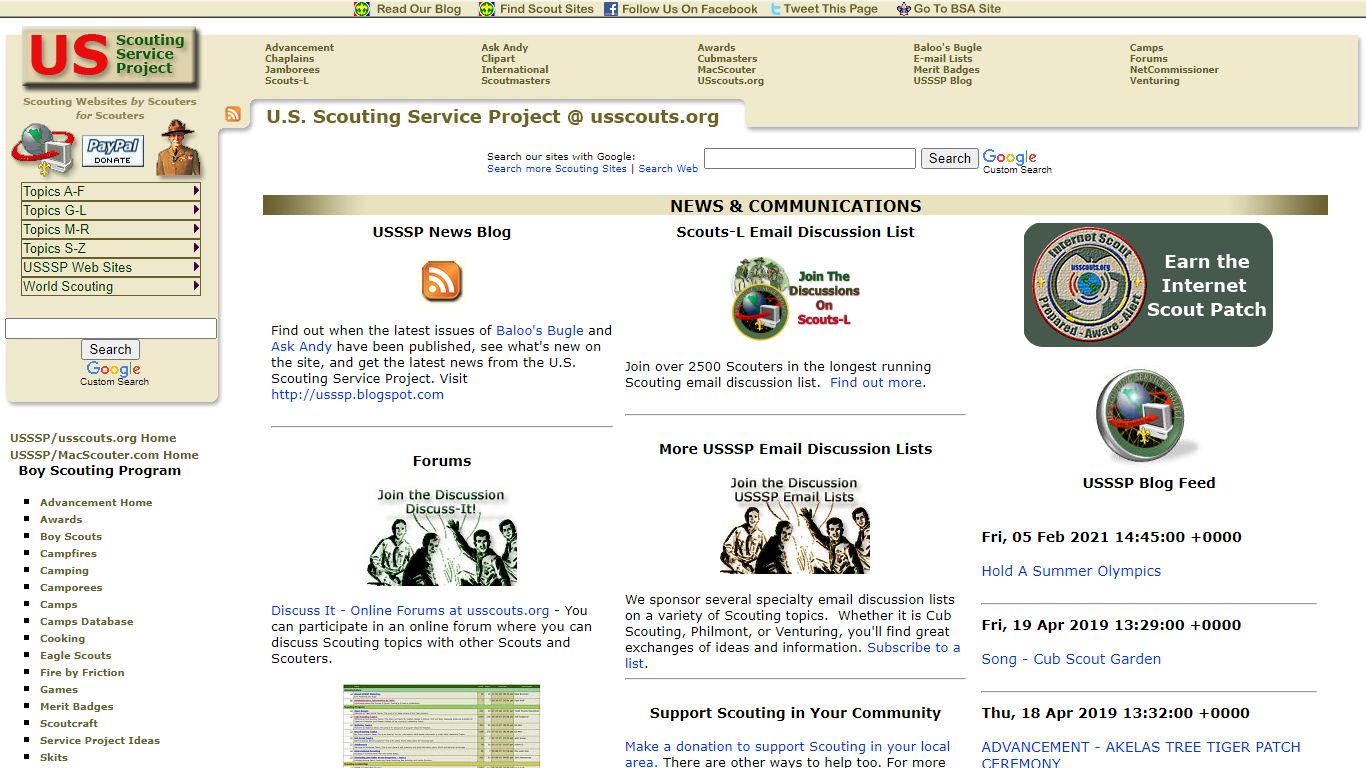
Task: Click the Find Scout Sites icon
Action: pos(487,9)
